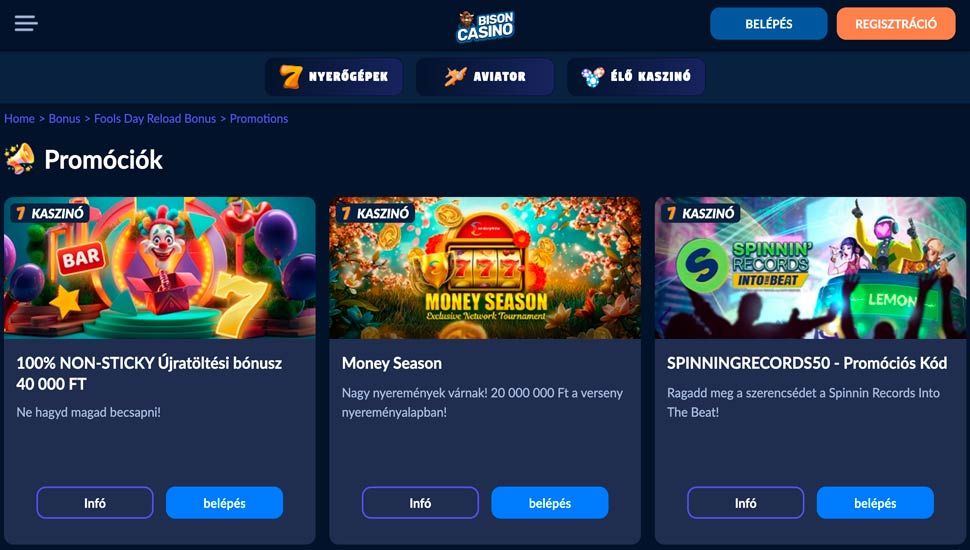Screen dimensions: 970x550
Task: Click the Kaszinó badge on Spinnin Records banner
Action: pos(701,213)
